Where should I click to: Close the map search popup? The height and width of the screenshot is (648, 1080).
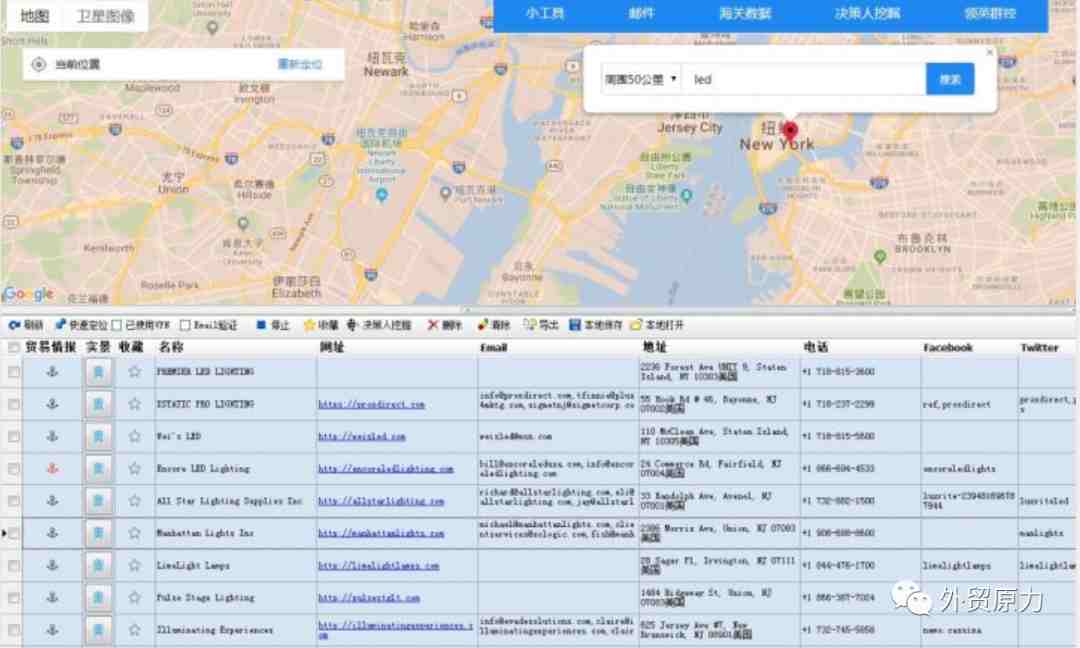(x=990, y=52)
